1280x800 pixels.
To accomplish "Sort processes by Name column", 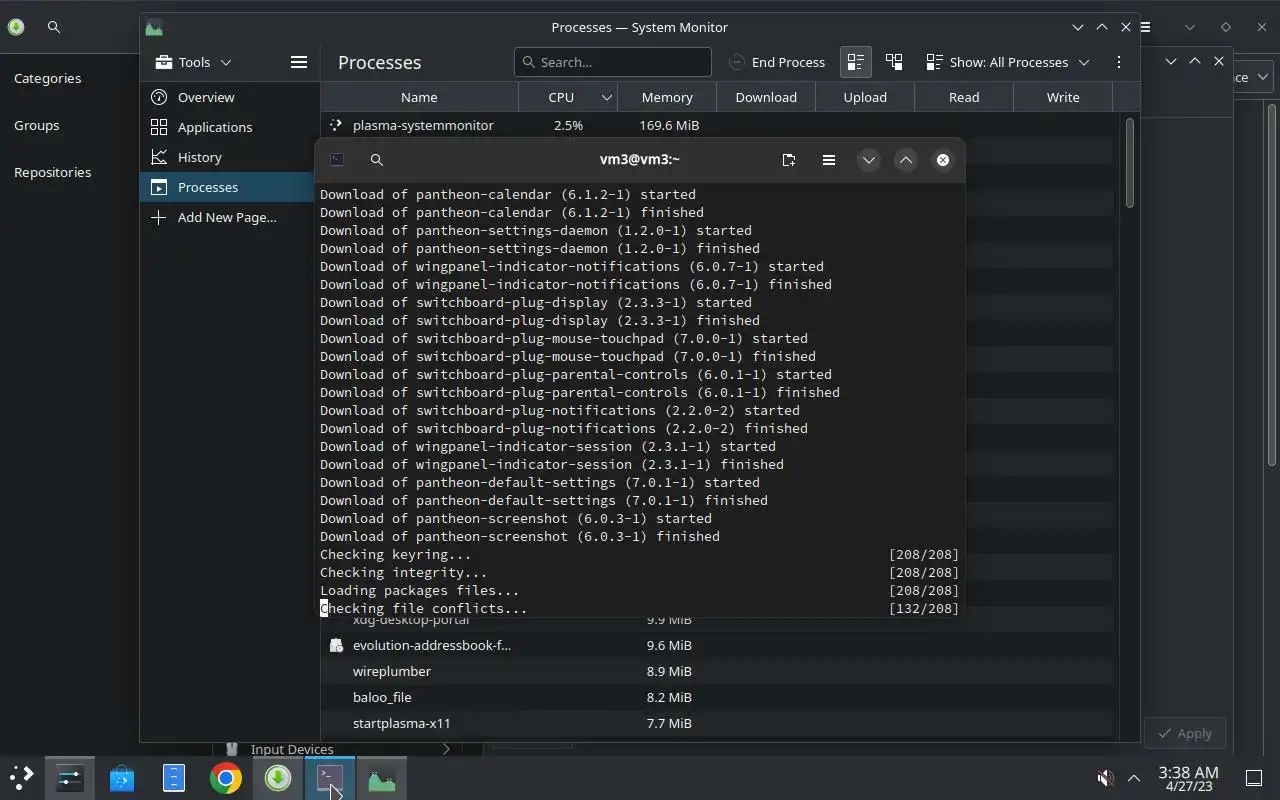I will [x=419, y=97].
